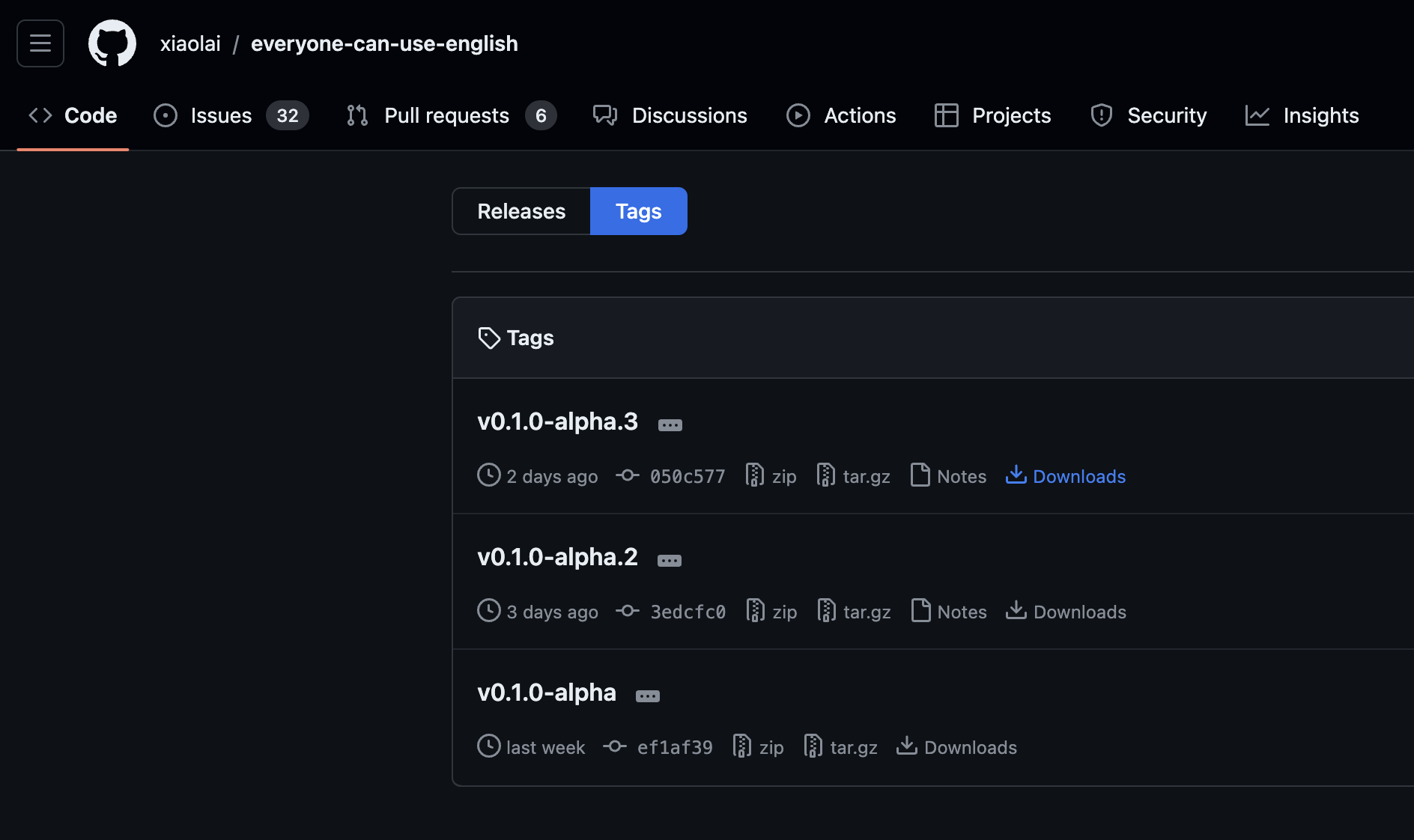Viewport: 1414px width, 840px height.
Task: Switch to the Releases view
Action: (521, 211)
